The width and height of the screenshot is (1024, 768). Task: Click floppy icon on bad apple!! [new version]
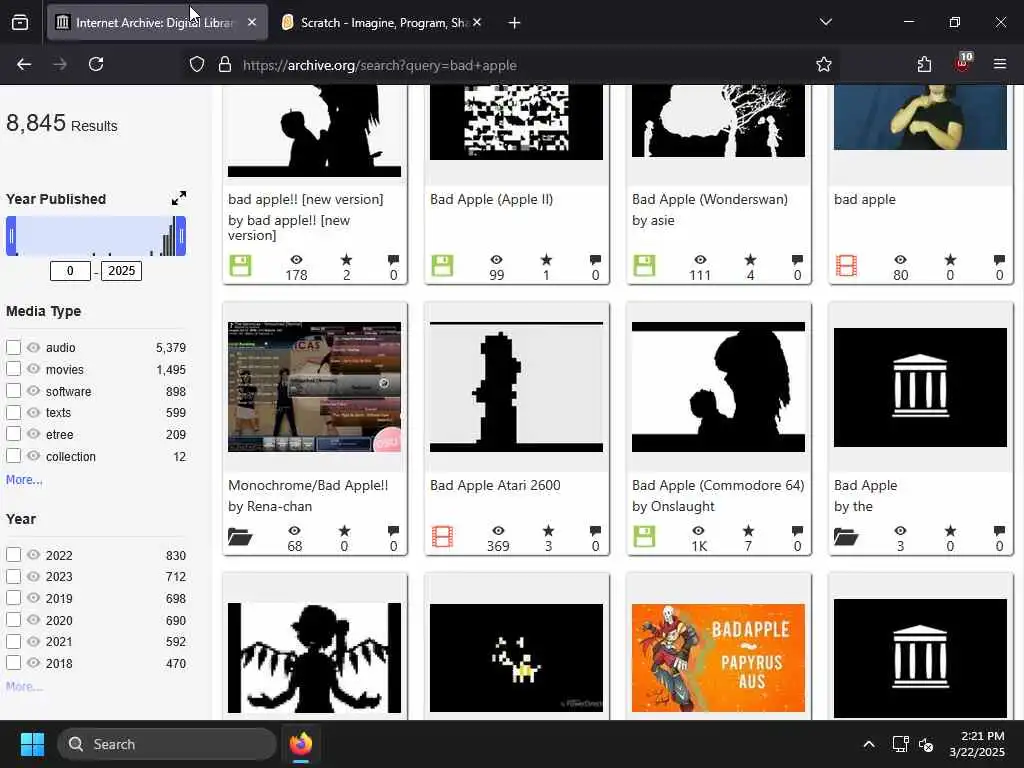point(240,266)
